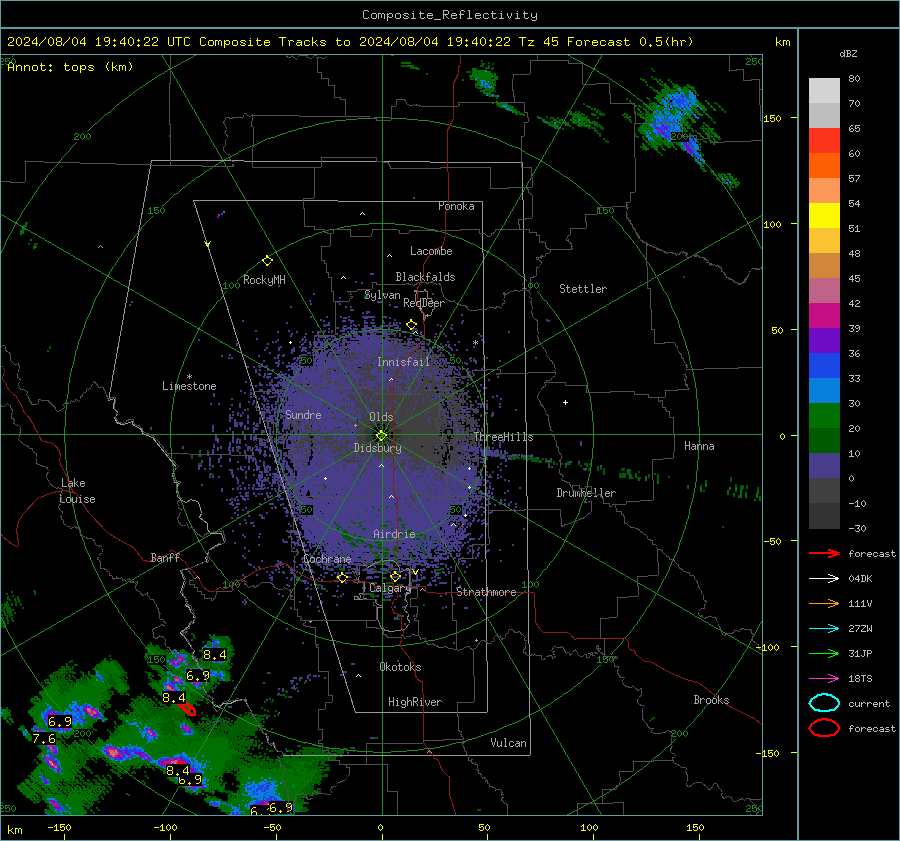Image resolution: width=900 pixels, height=841 pixels.
Task: Select the cyan 27ZW track arrow
Action: click(x=824, y=629)
